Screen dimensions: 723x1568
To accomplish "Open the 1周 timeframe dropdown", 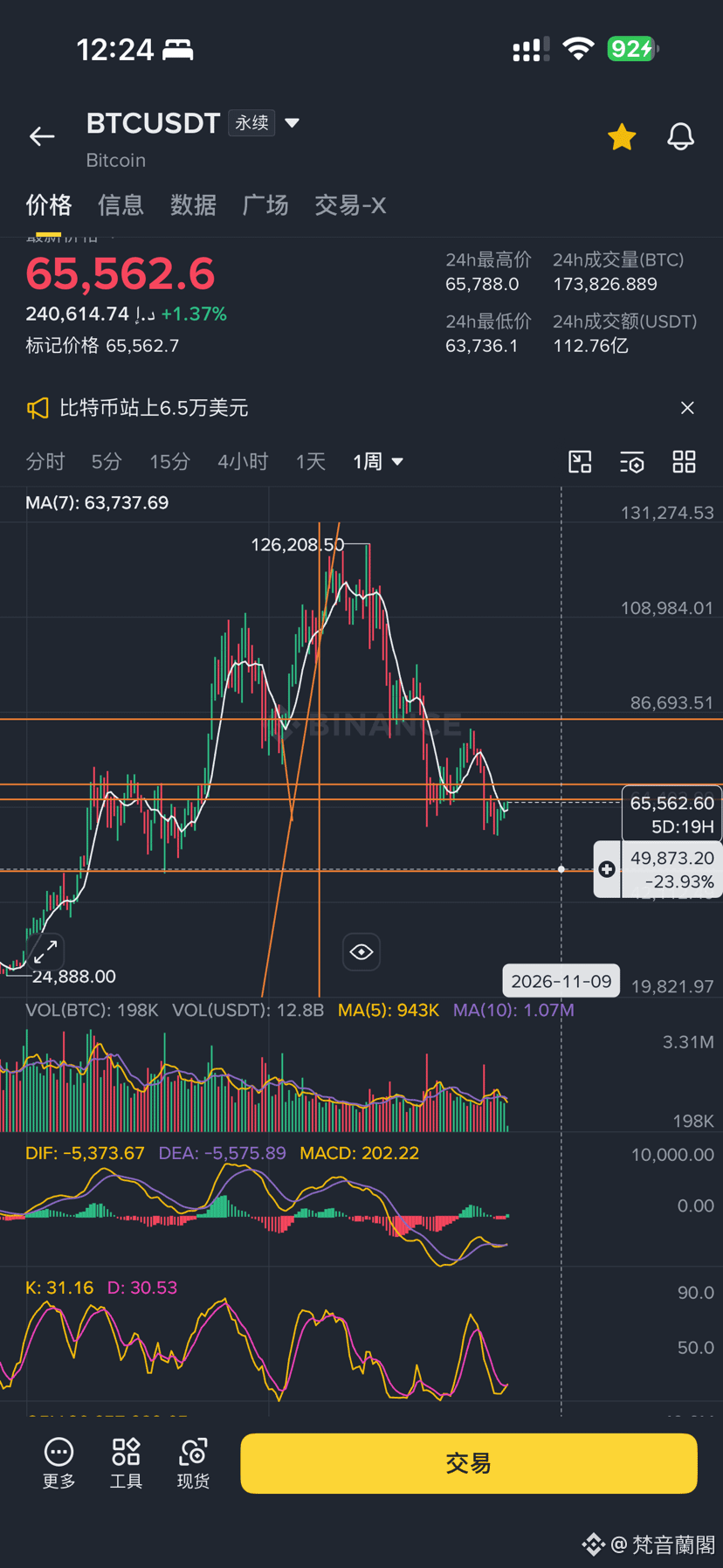I will [x=377, y=461].
